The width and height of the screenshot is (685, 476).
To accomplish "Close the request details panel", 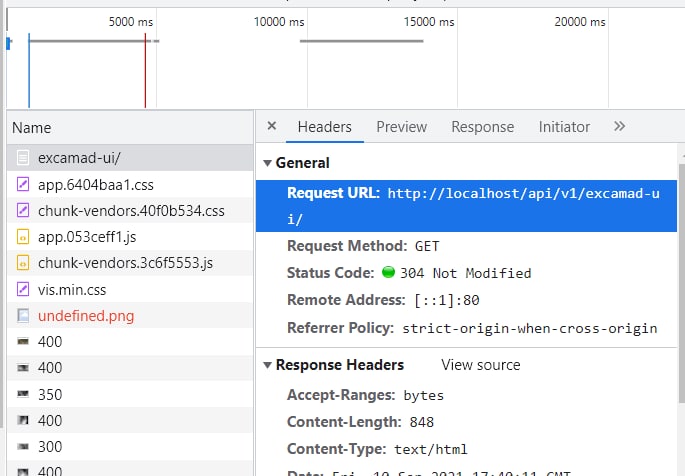I will coord(271,127).
